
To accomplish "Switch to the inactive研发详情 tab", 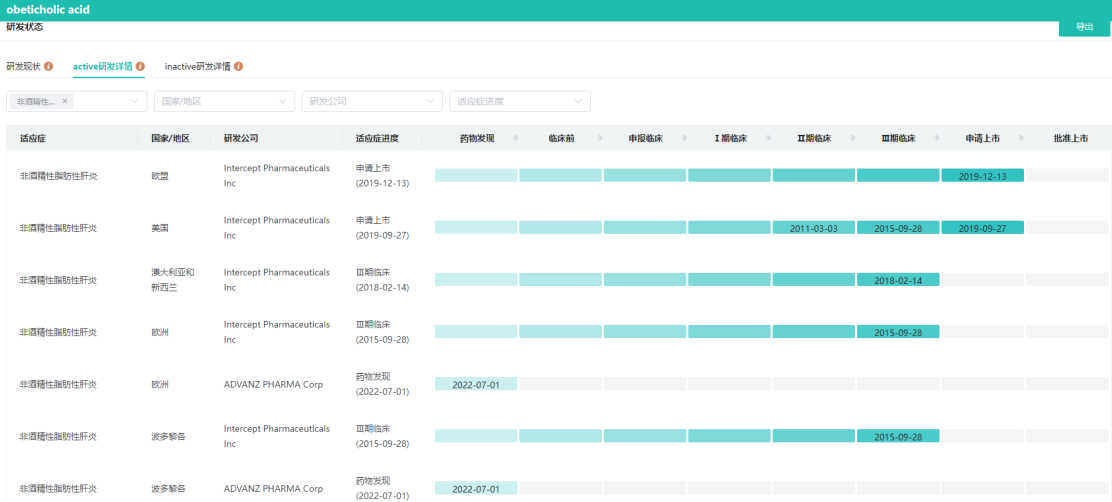I will coord(197,66).
